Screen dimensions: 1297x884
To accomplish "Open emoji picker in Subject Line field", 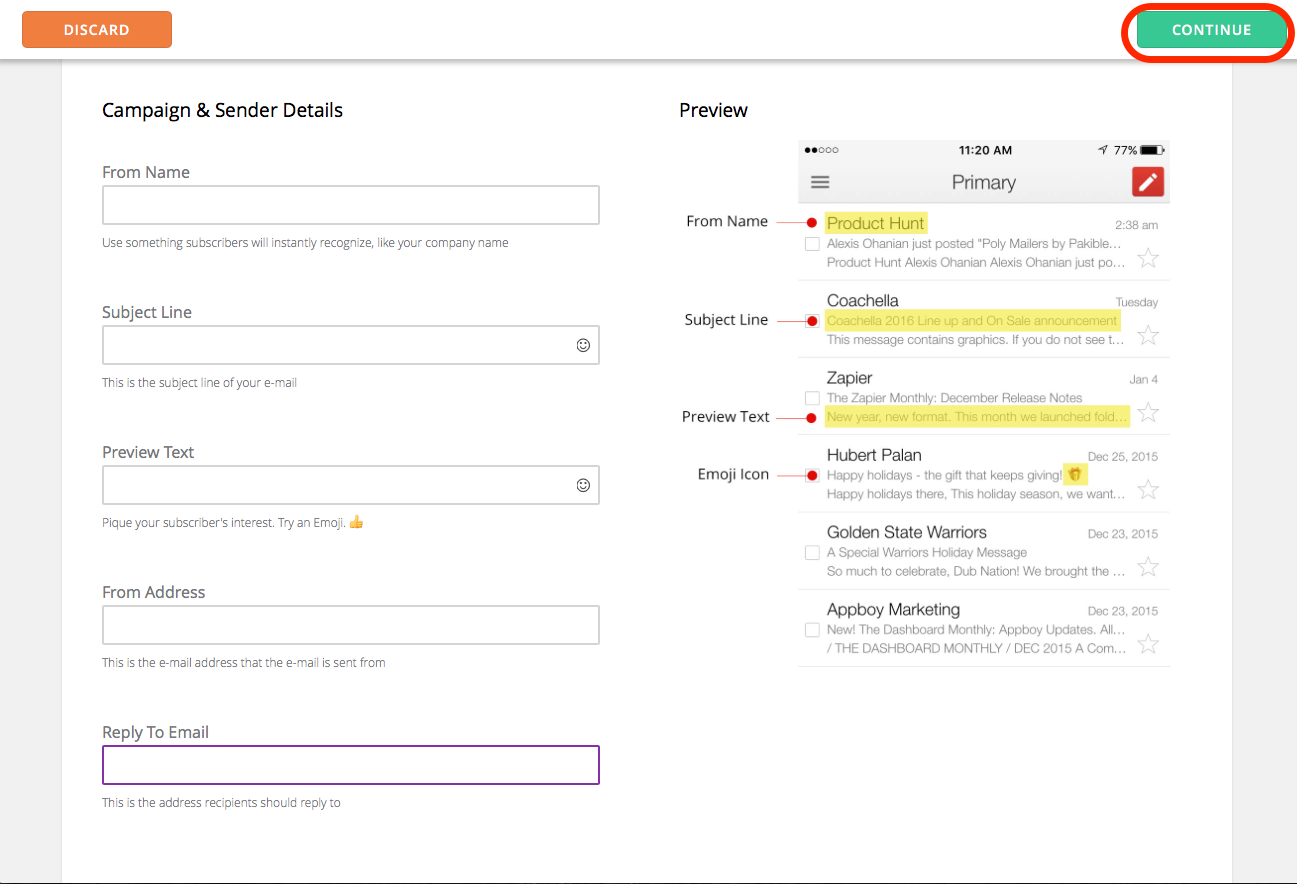I will [x=583, y=345].
